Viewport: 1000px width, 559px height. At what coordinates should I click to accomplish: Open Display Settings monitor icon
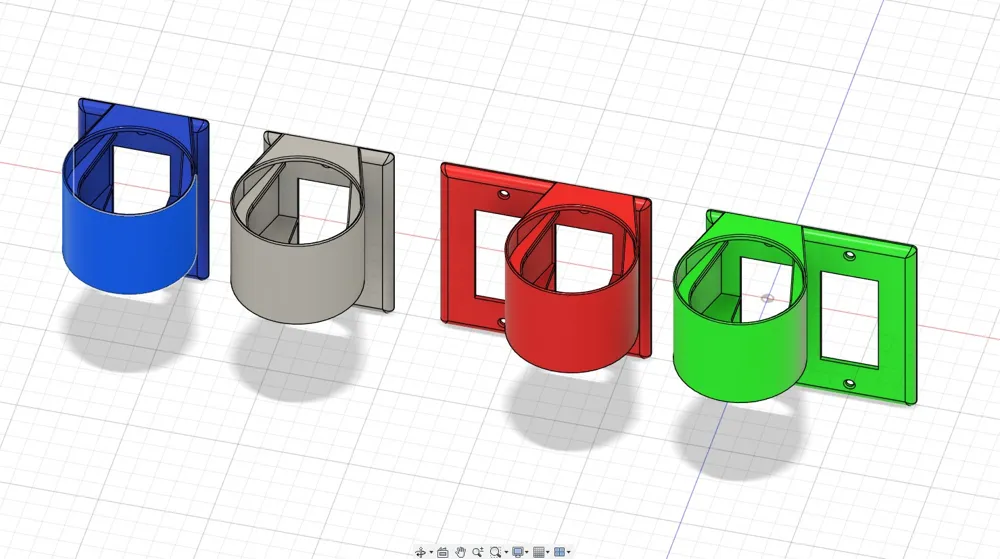[x=518, y=552]
